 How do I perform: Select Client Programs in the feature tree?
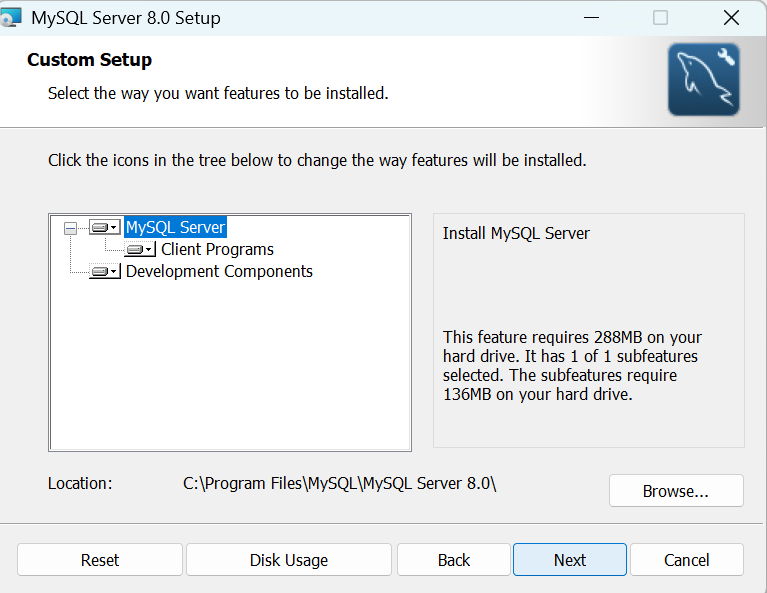217,250
